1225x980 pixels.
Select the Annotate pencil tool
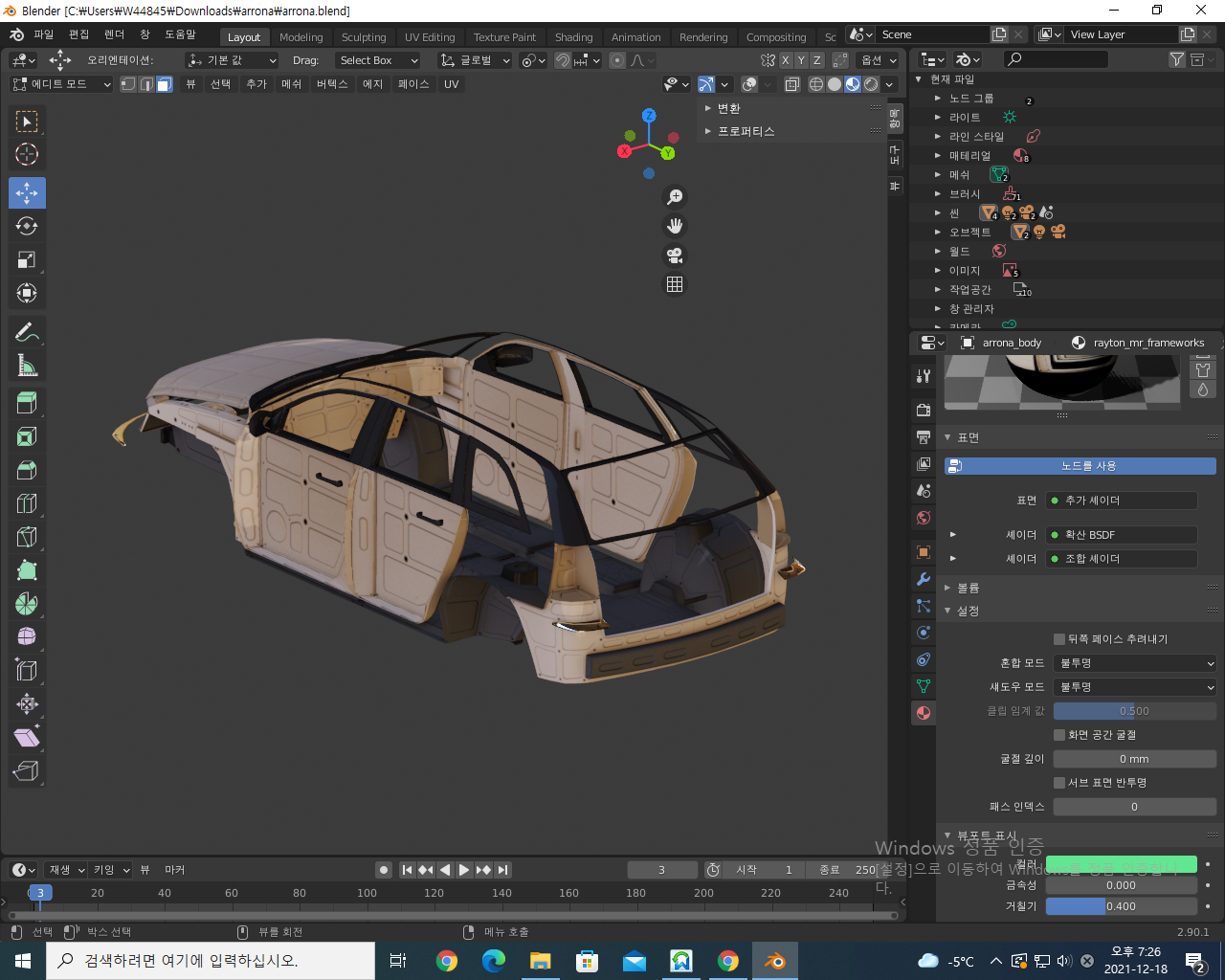coord(27,332)
